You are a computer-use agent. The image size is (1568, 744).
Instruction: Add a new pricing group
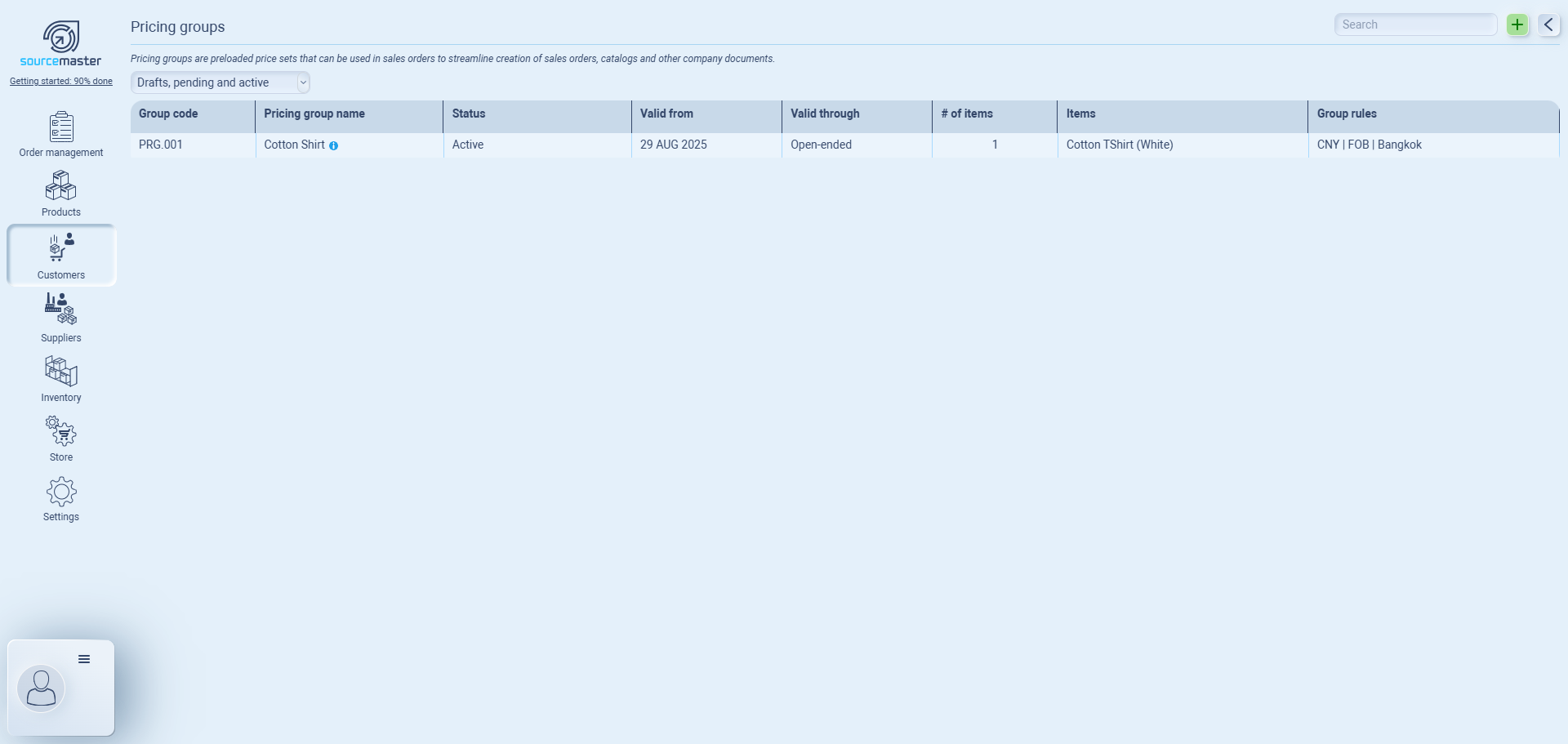pos(1517,25)
